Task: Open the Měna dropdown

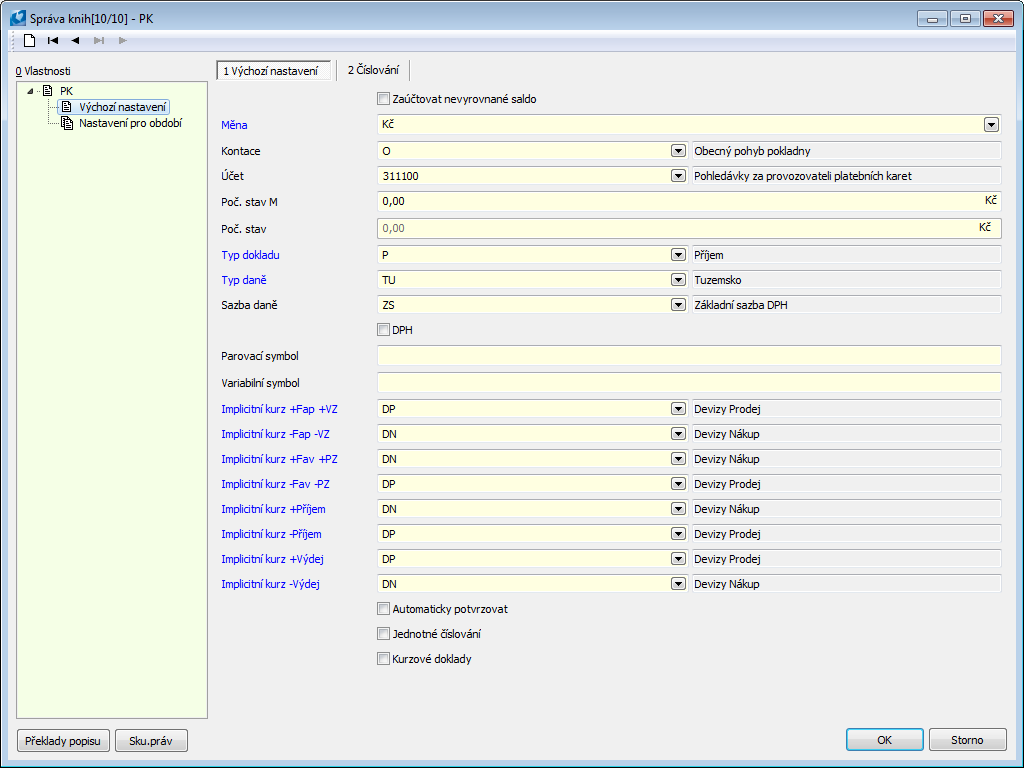Action: (x=991, y=125)
